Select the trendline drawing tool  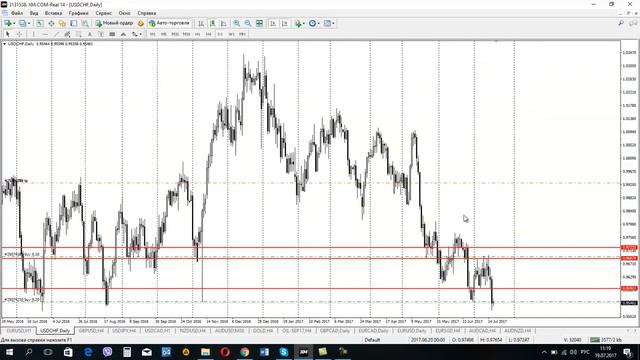coord(56,34)
